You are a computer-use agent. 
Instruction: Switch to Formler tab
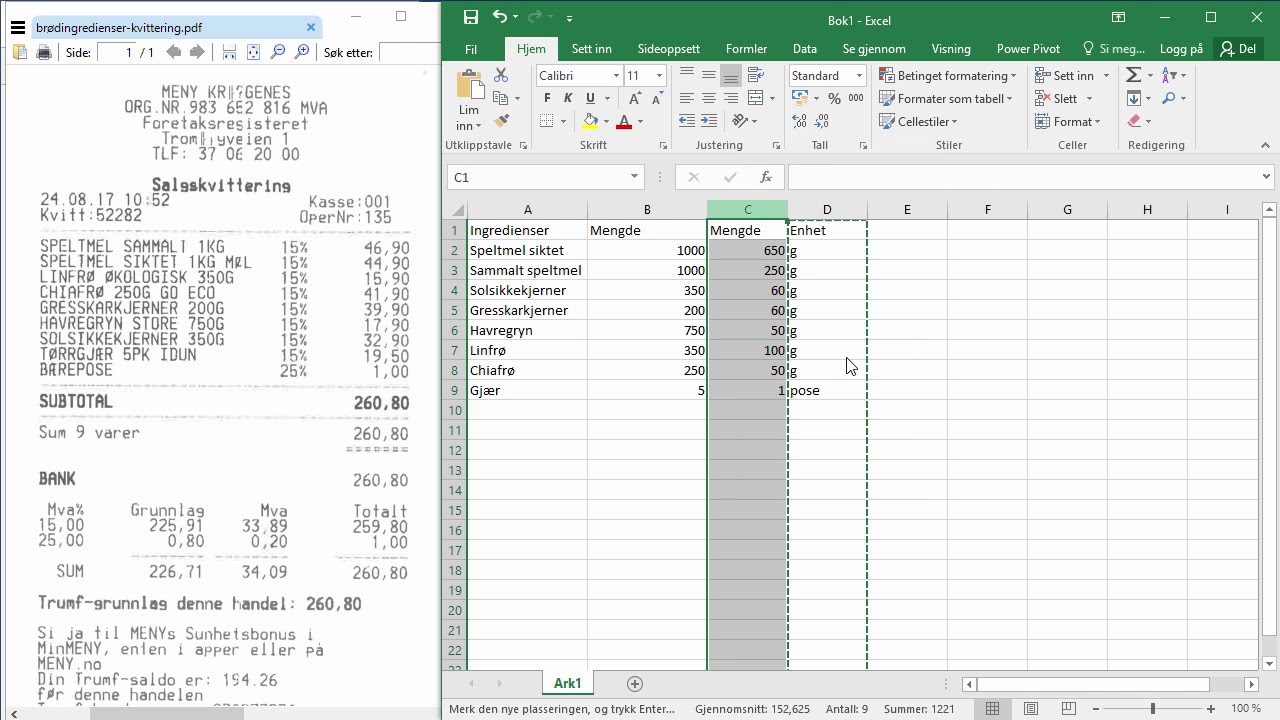(746, 49)
